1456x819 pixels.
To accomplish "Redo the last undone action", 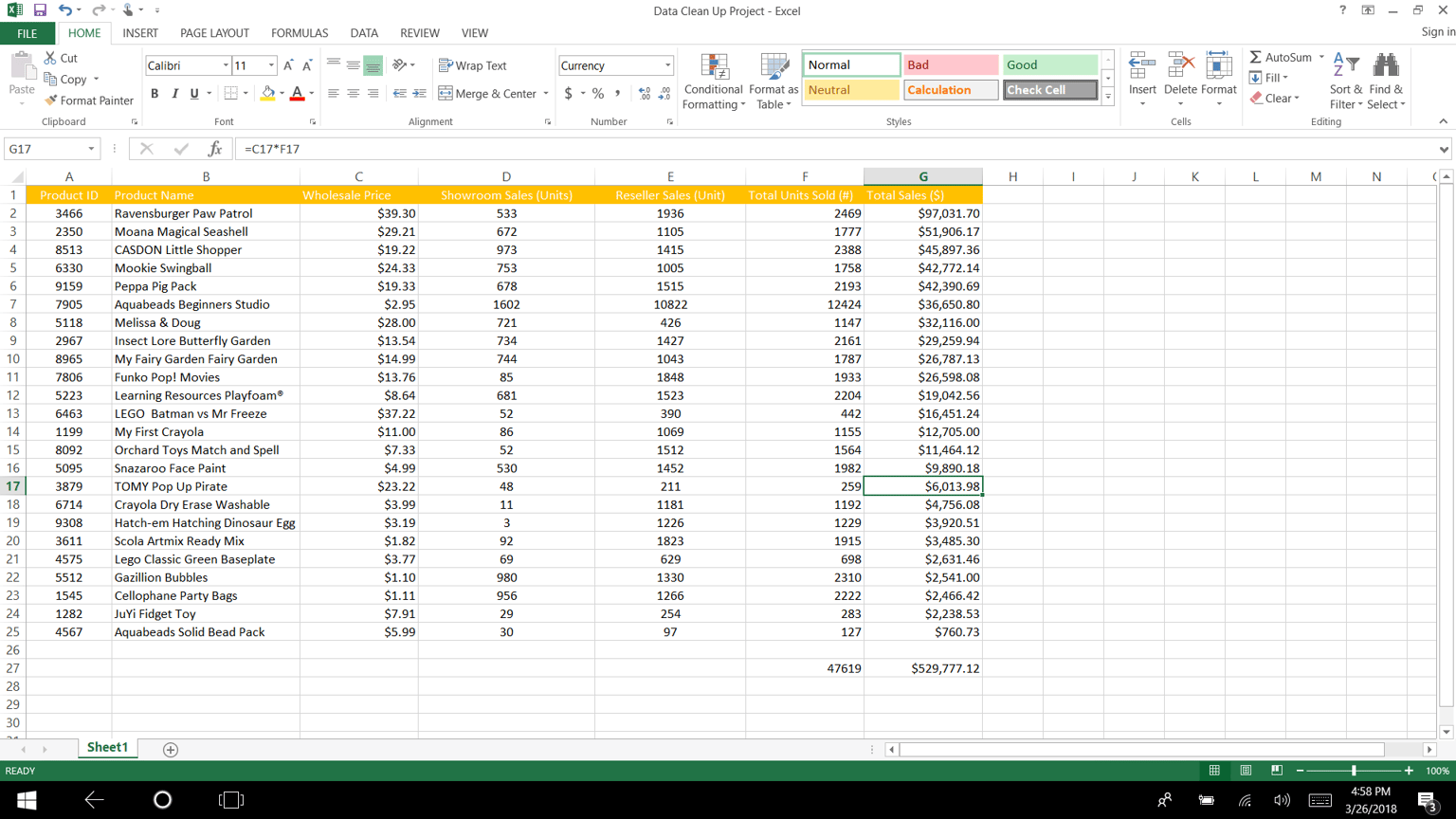I will tap(98, 10).
